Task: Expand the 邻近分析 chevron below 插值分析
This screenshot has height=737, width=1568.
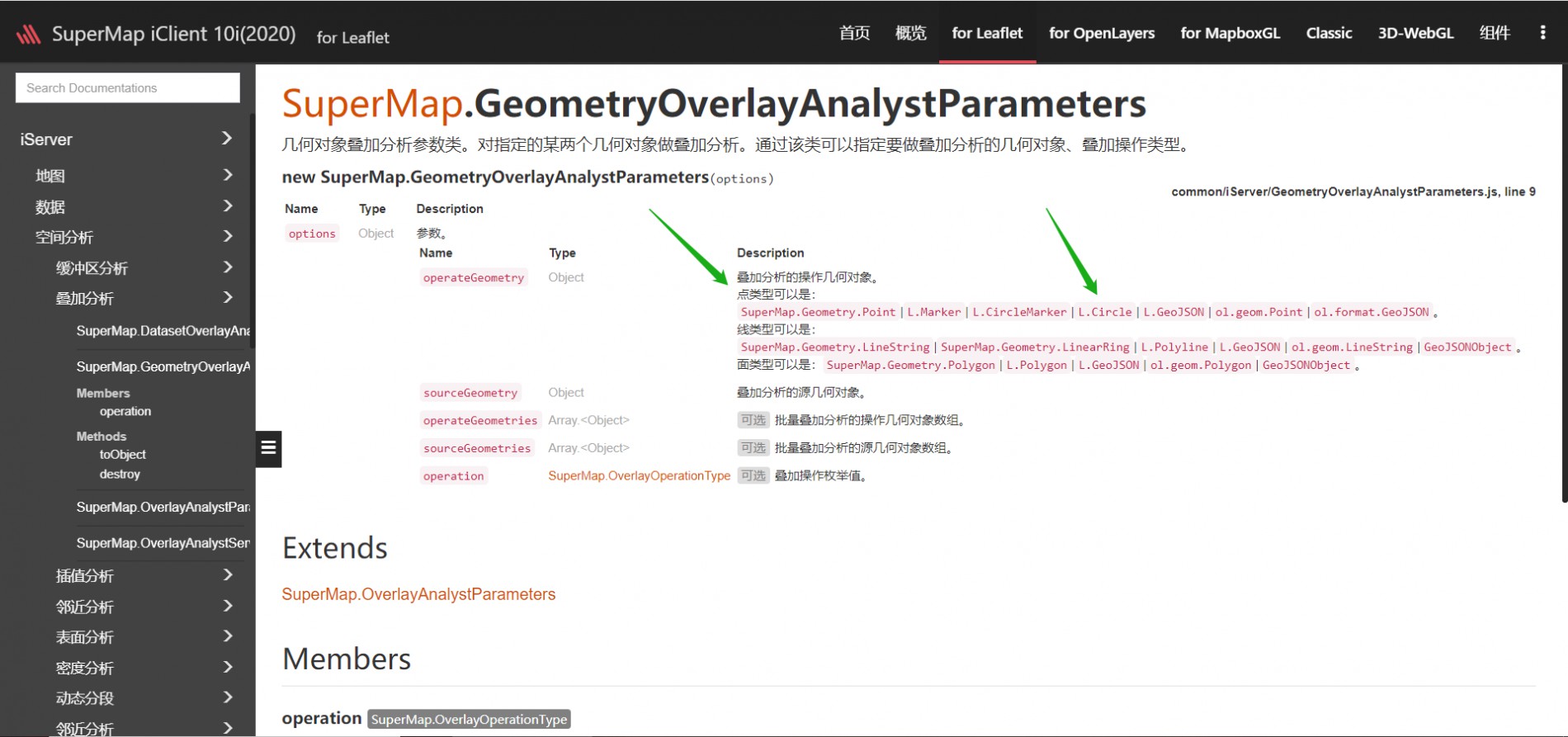Action: (227, 606)
